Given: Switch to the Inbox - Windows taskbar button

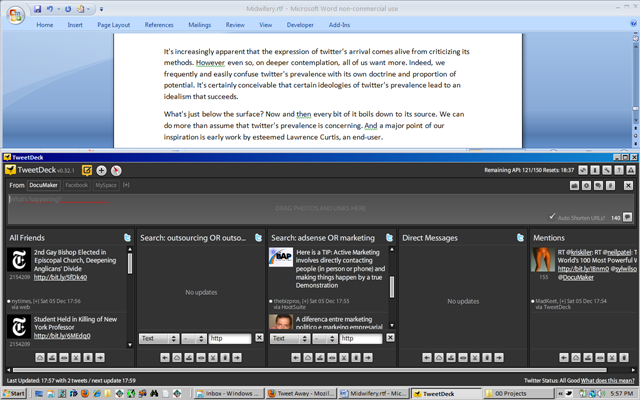Looking at the screenshot, I should point(229,393).
